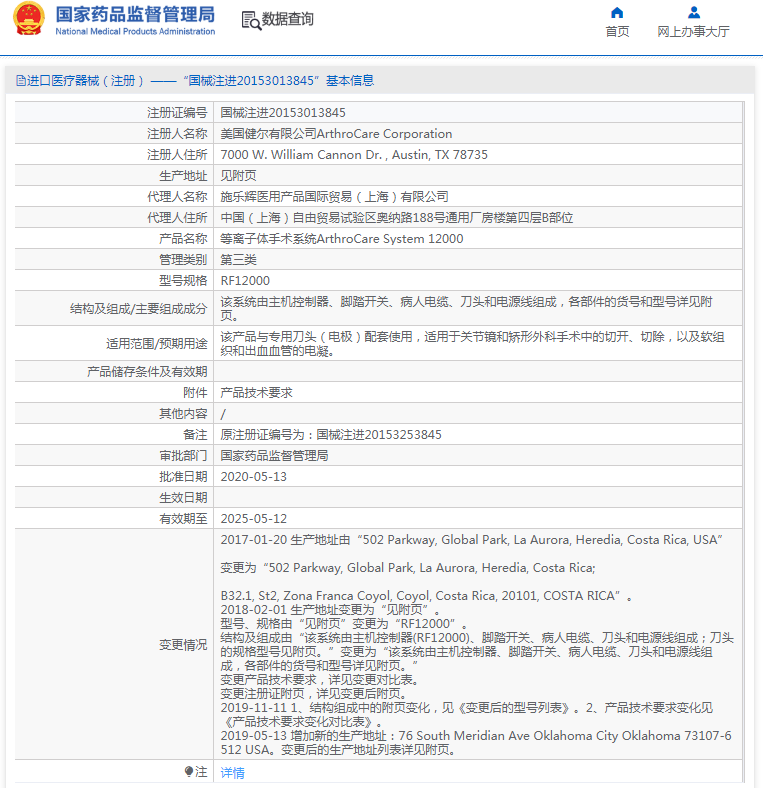Click 第三类 management category value
This screenshot has width=763, height=788.
238,260
